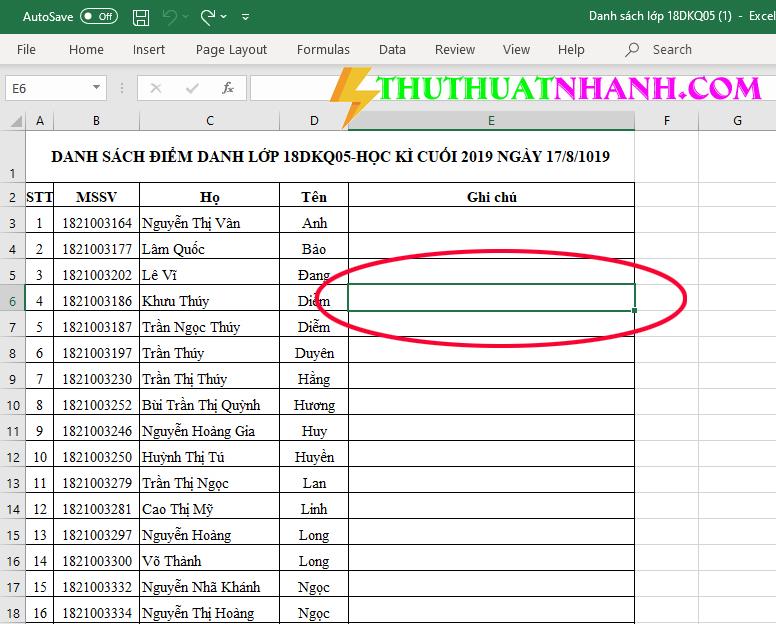776x624 pixels.
Task: Switch to the Home ribbon tab
Action: click(86, 49)
